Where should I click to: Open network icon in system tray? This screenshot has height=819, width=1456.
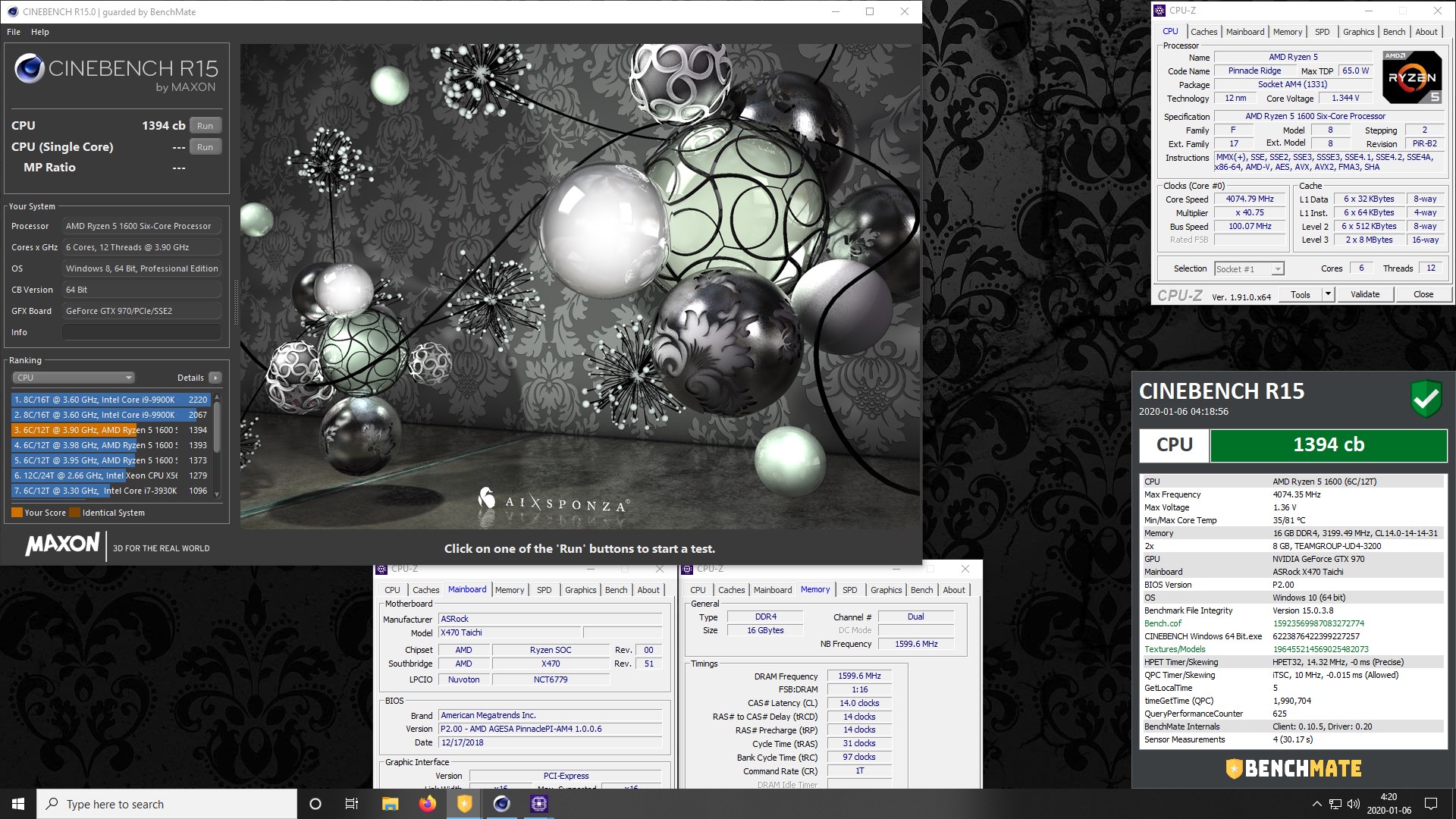[x=1335, y=804]
